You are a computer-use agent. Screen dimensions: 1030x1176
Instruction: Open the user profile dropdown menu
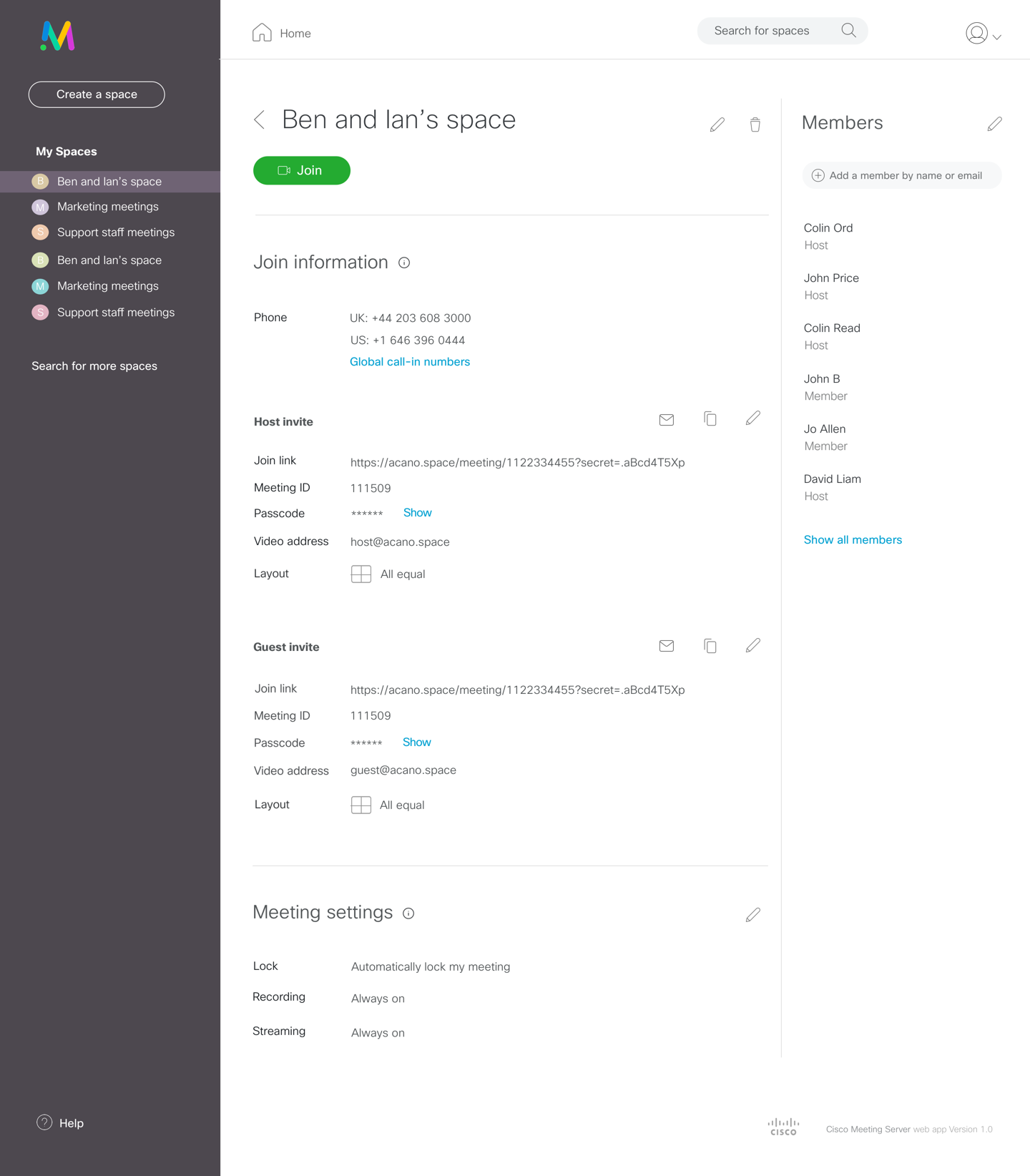[983, 34]
